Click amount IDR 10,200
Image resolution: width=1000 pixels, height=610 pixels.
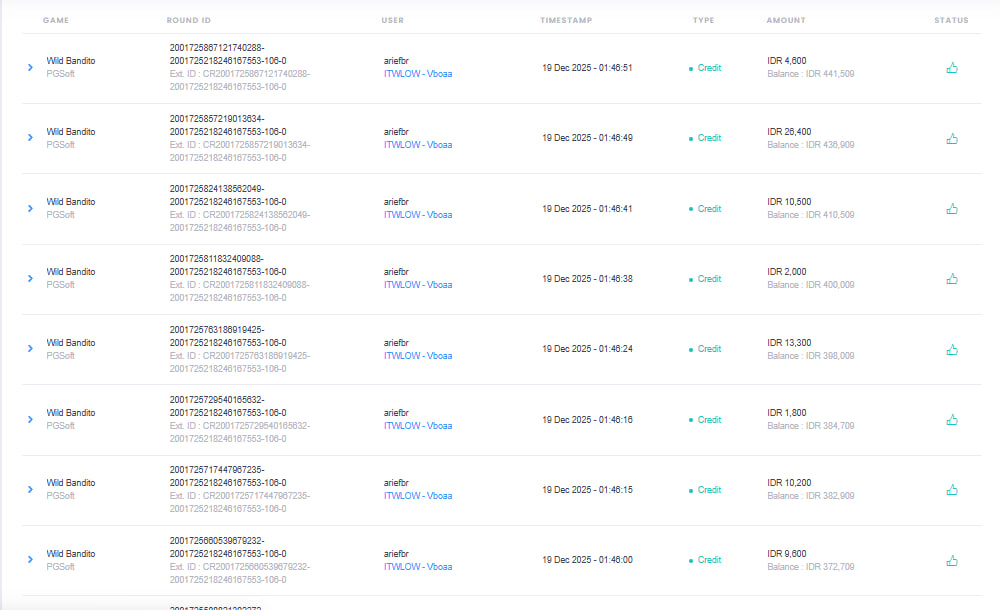[x=790, y=483]
